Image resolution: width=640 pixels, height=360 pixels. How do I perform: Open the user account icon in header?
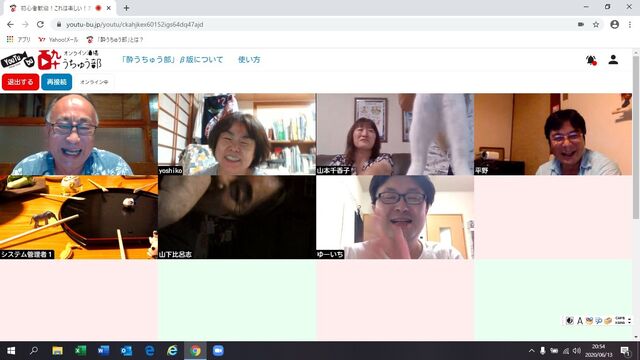pyautogui.click(x=613, y=60)
